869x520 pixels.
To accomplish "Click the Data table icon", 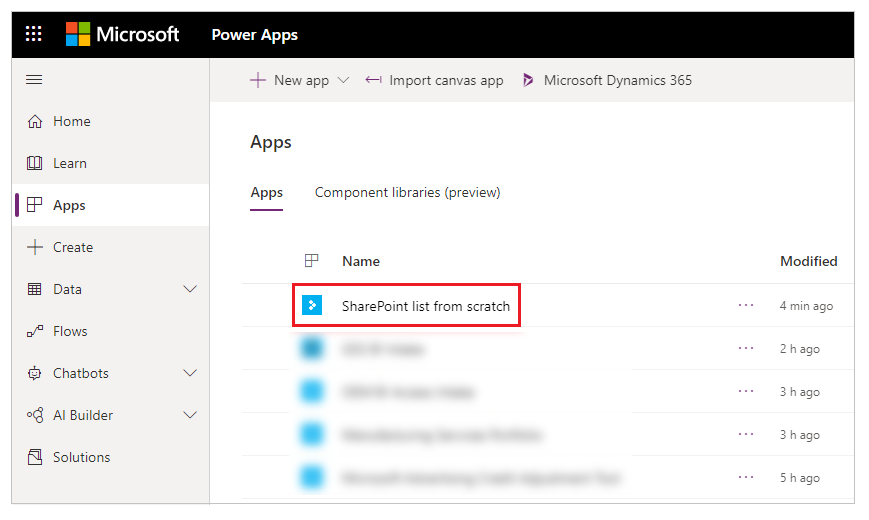I will (x=35, y=289).
